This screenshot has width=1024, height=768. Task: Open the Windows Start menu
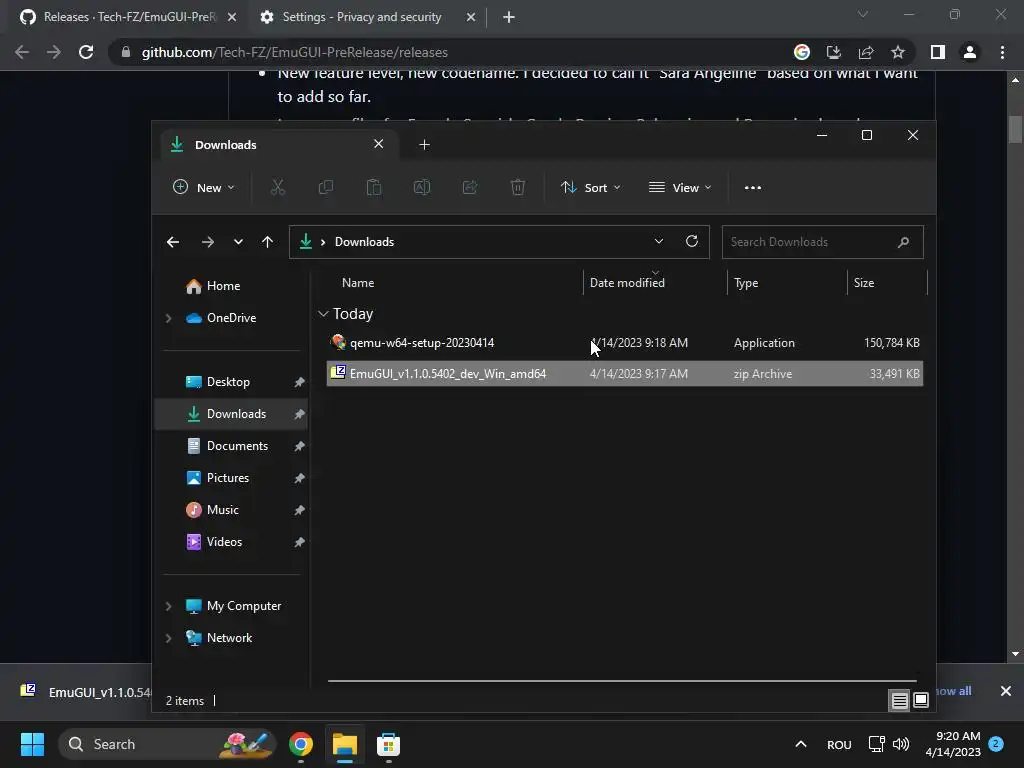pyautogui.click(x=32, y=744)
